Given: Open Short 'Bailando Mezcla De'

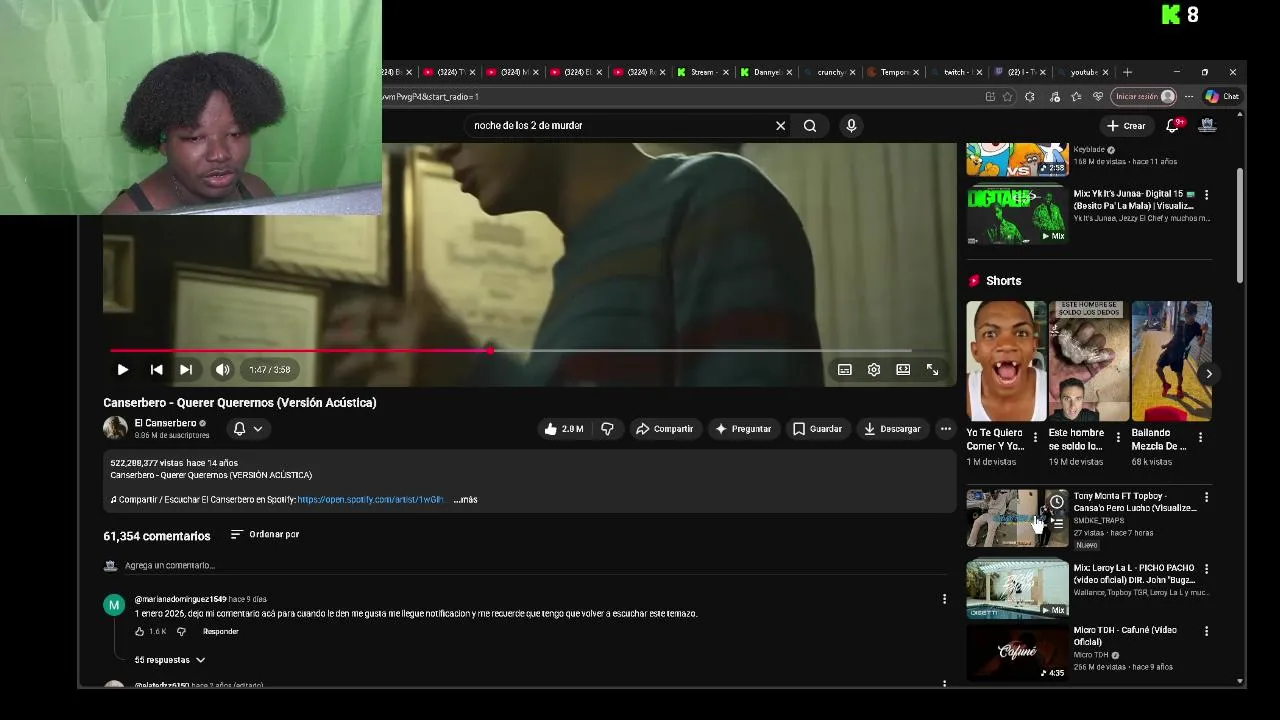Looking at the screenshot, I should coord(1171,361).
